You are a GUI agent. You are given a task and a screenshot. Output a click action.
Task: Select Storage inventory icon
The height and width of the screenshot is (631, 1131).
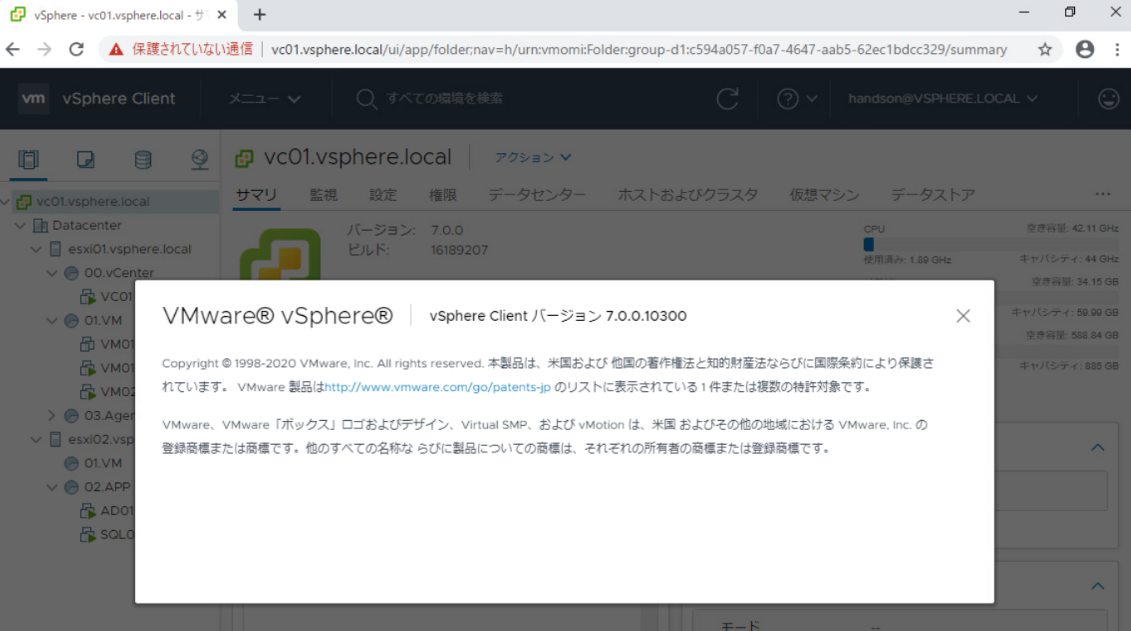coord(143,159)
